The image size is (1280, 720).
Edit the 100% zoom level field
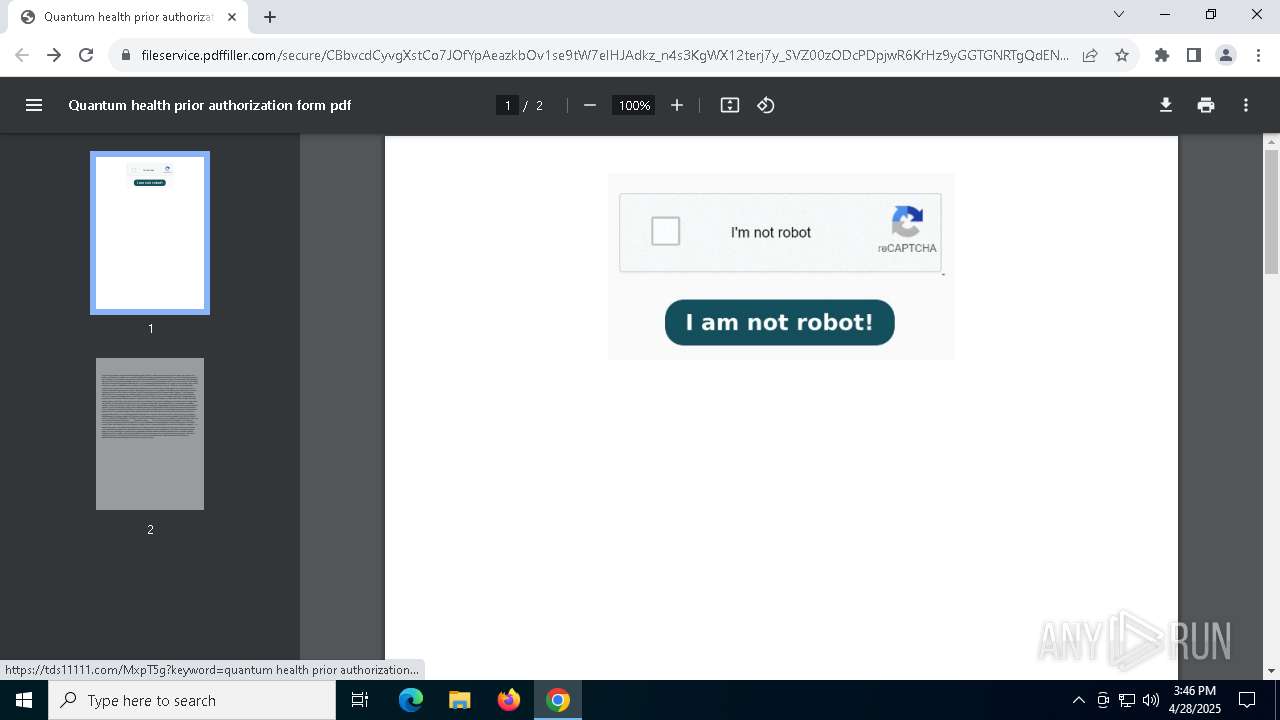tap(634, 105)
